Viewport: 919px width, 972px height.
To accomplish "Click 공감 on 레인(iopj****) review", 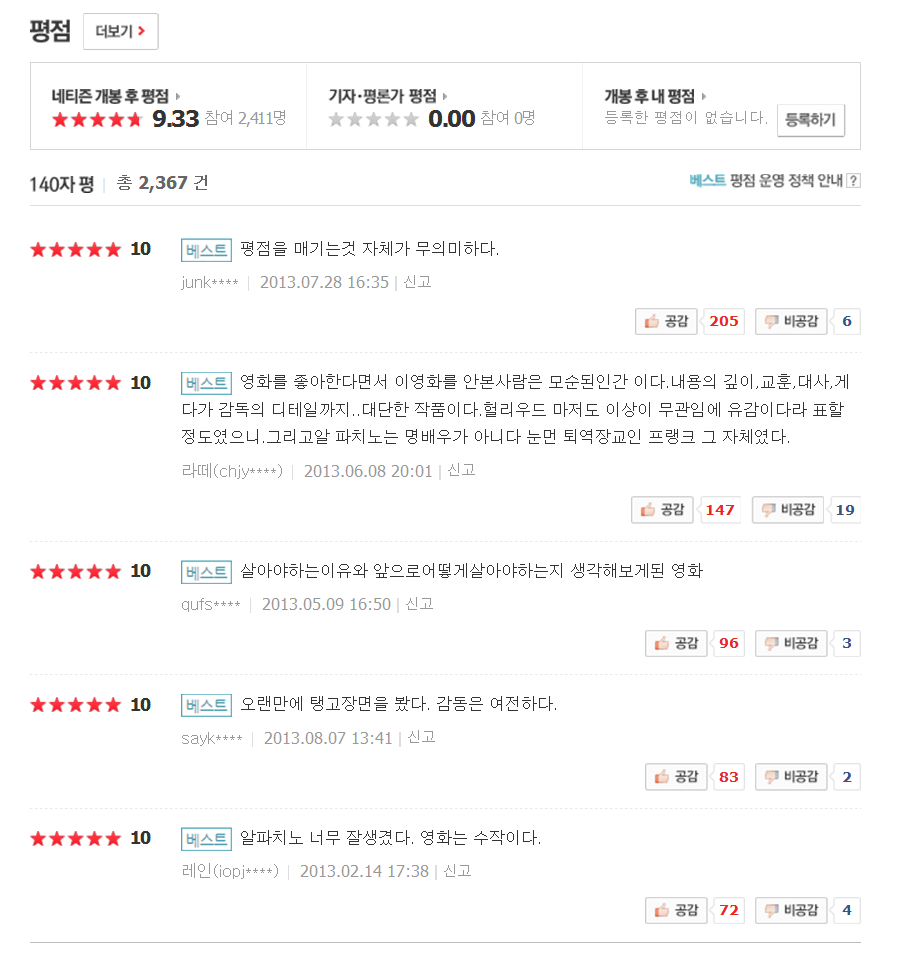I will pos(676,910).
